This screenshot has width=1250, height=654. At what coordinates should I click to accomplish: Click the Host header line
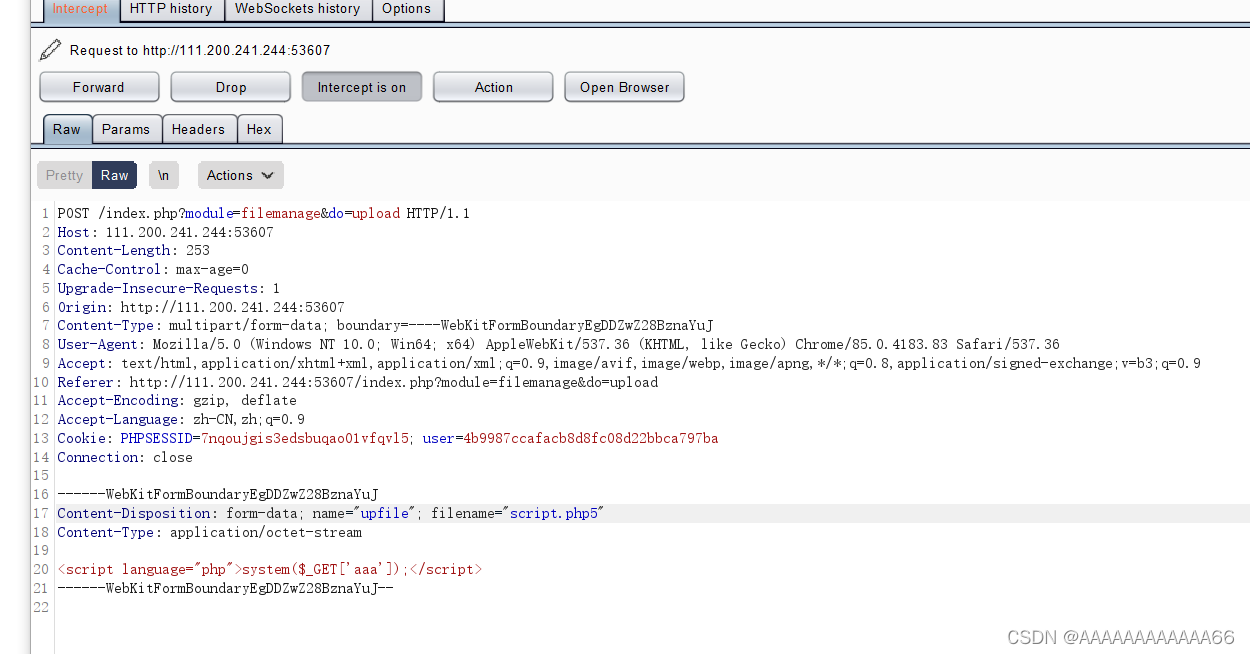pyautogui.click(x=165, y=232)
